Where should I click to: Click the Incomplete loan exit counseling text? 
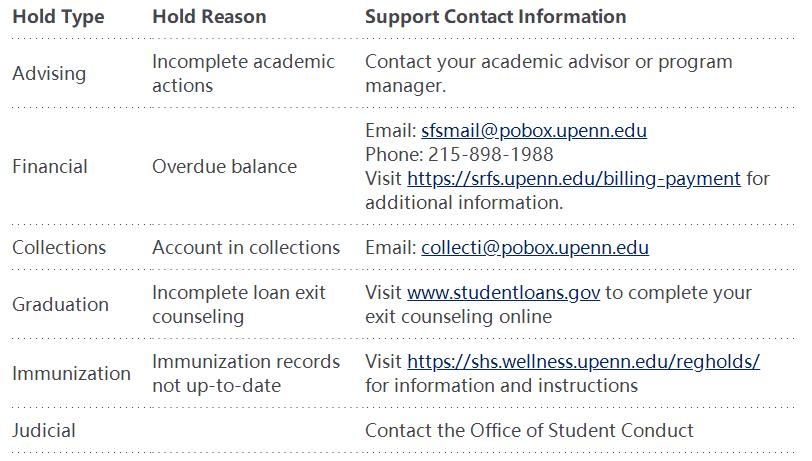(x=239, y=305)
